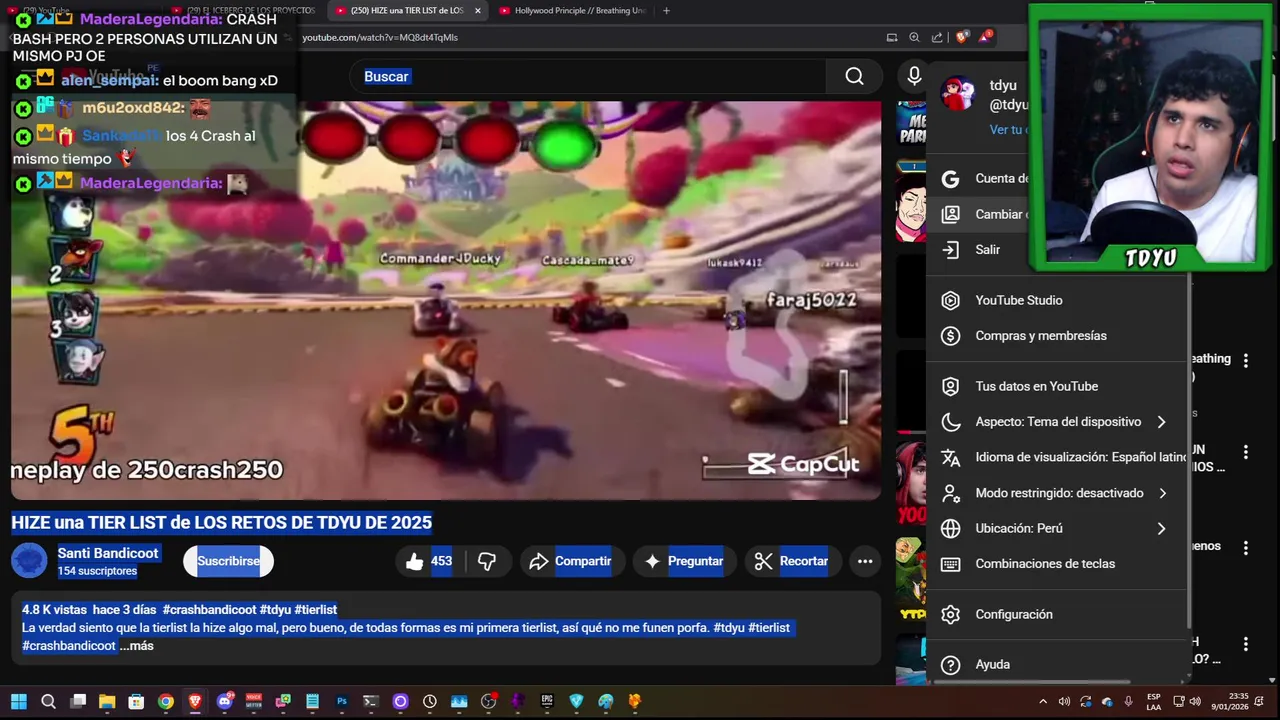
Task: Click the video player to pause
Action: click(x=446, y=300)
